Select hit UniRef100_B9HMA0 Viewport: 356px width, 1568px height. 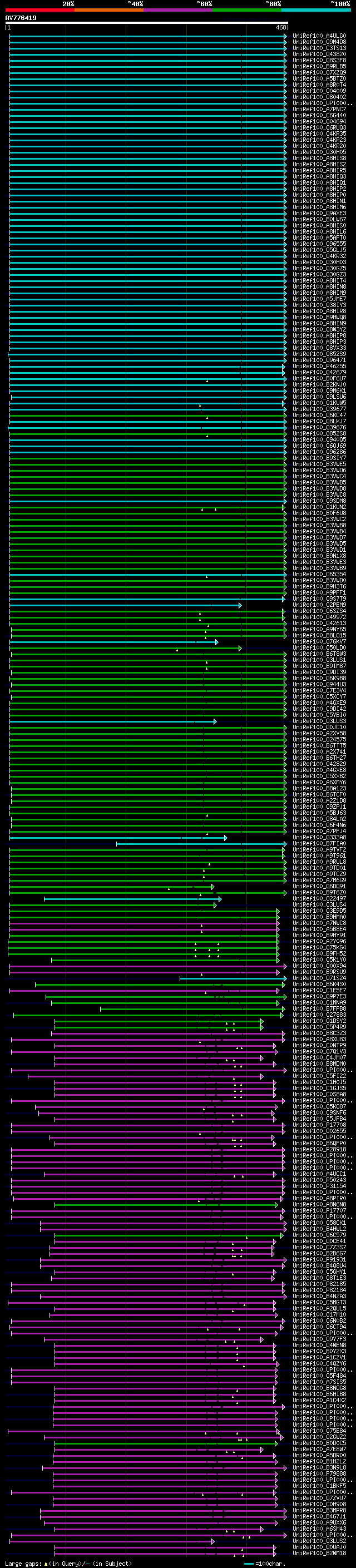tap(319, 917)
